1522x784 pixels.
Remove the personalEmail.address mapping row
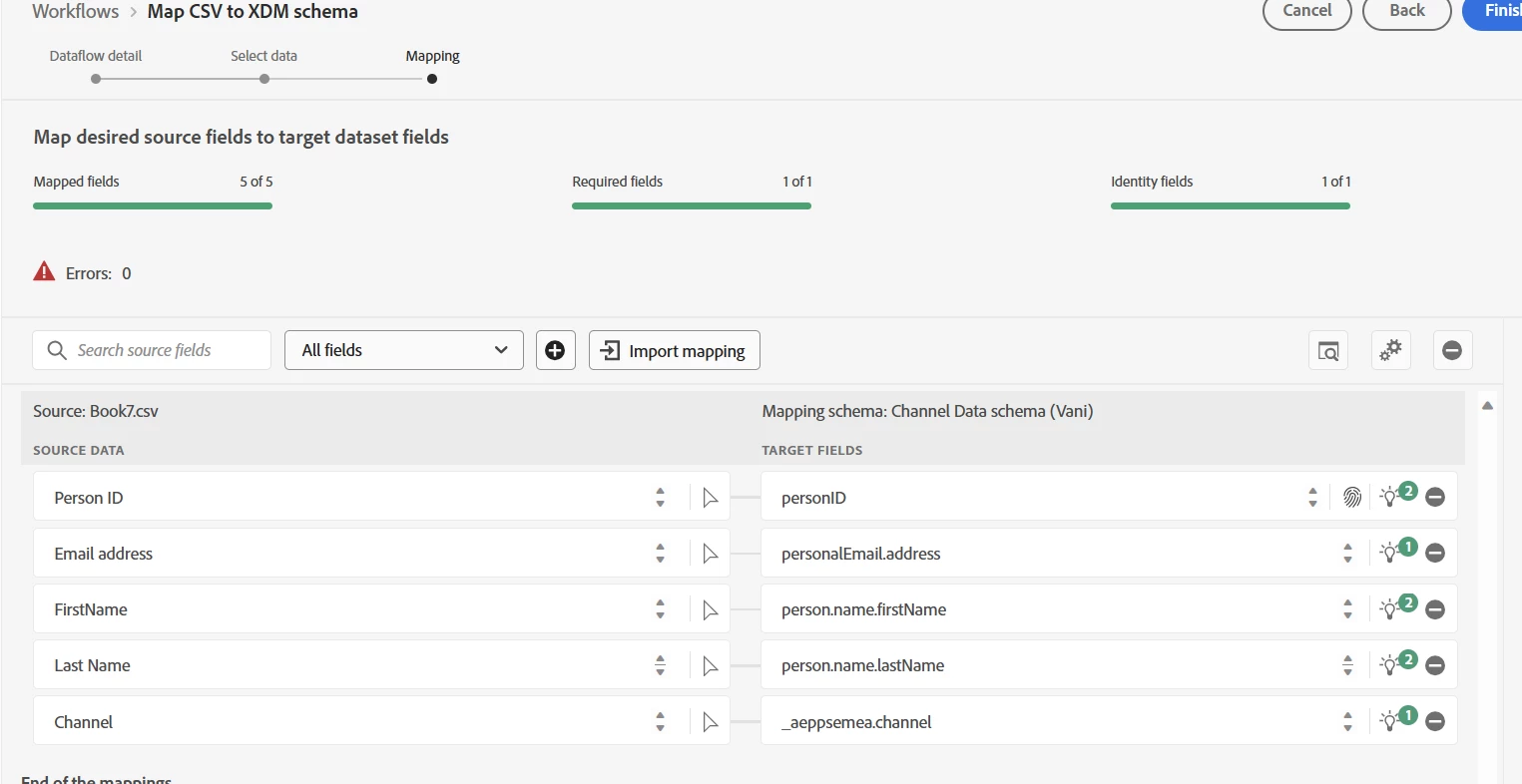(1435, 553)
